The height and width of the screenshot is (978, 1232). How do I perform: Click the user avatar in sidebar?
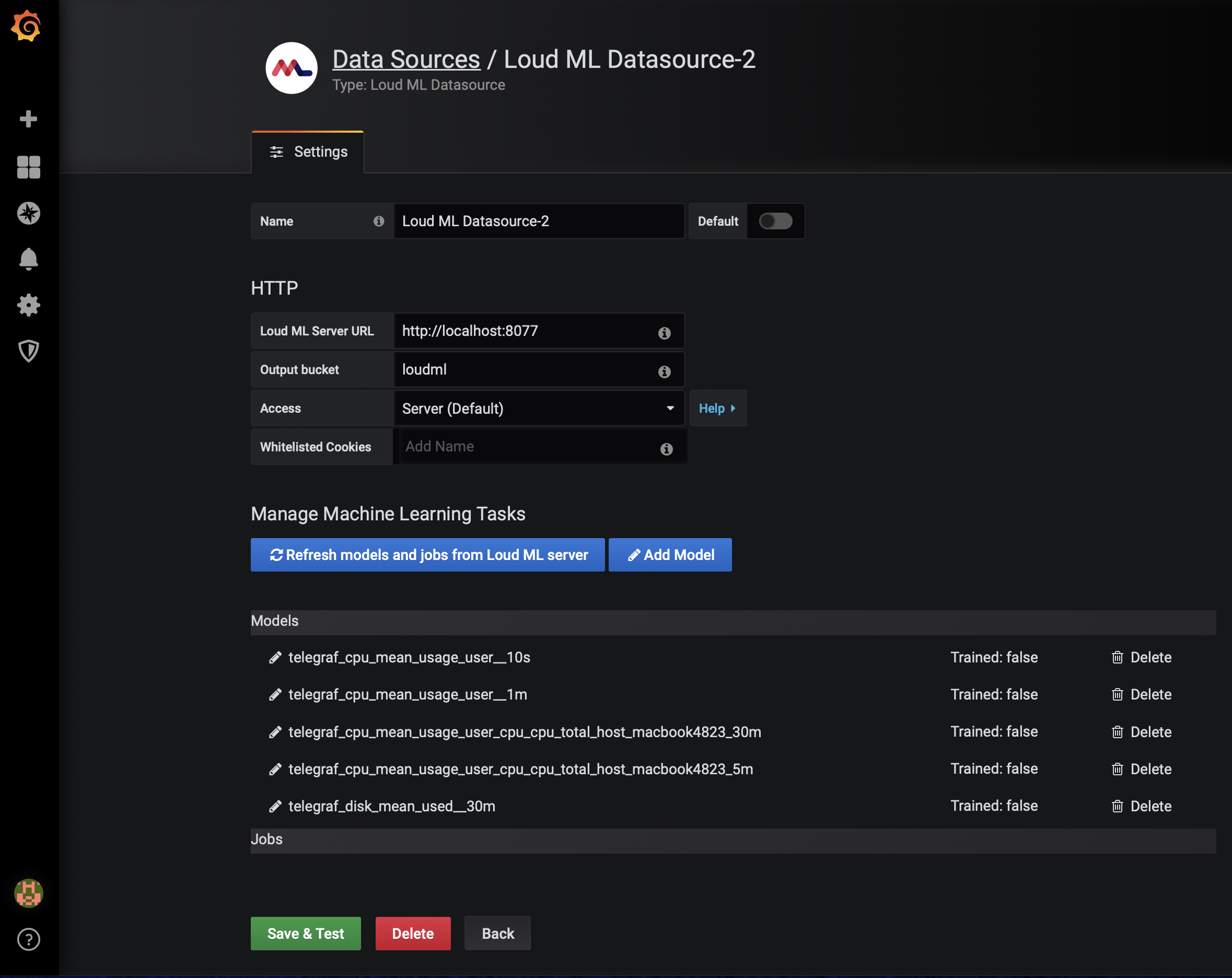click(x=28, y=893)
